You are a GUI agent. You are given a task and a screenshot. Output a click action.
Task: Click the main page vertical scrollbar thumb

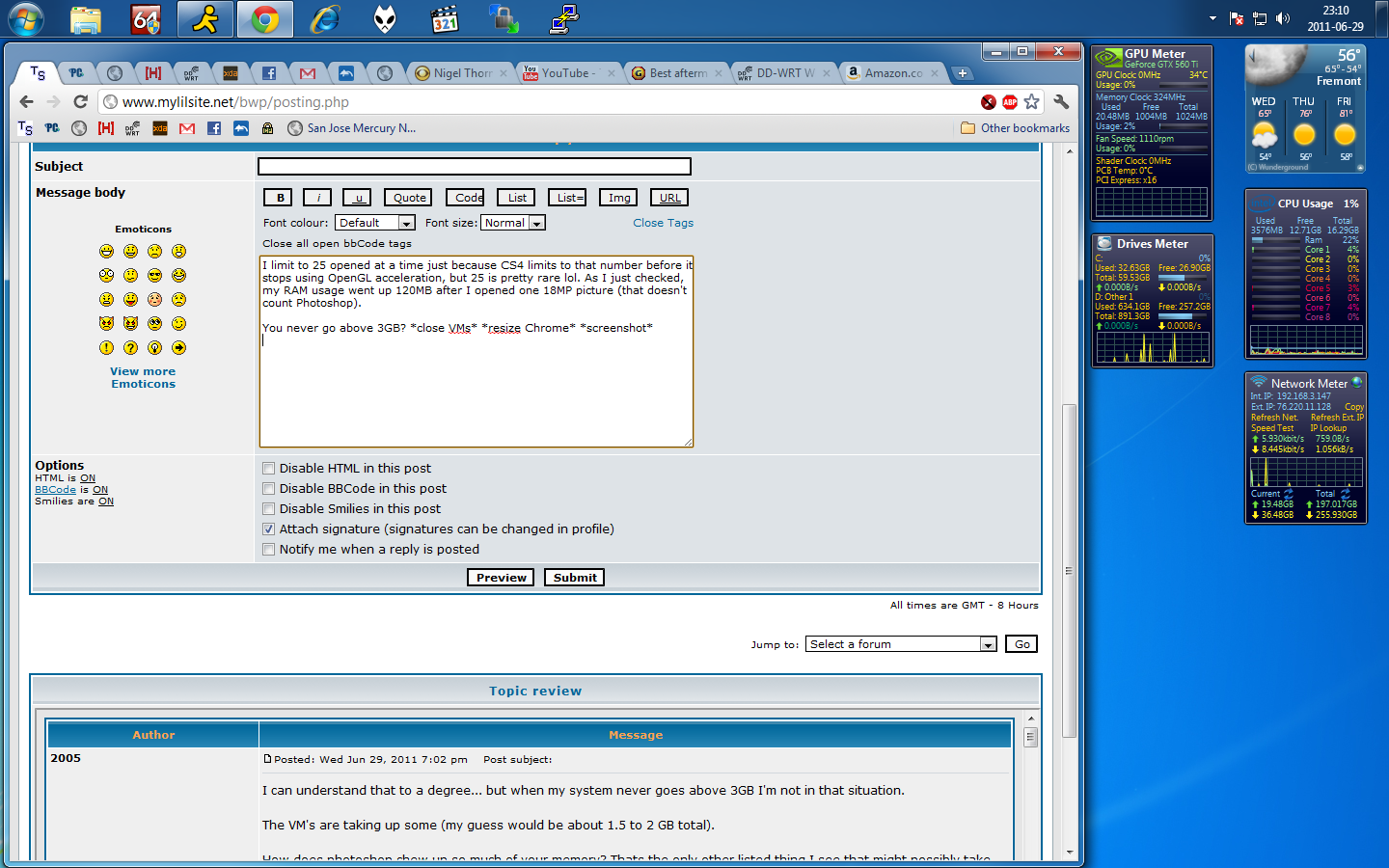point(1069,570)
